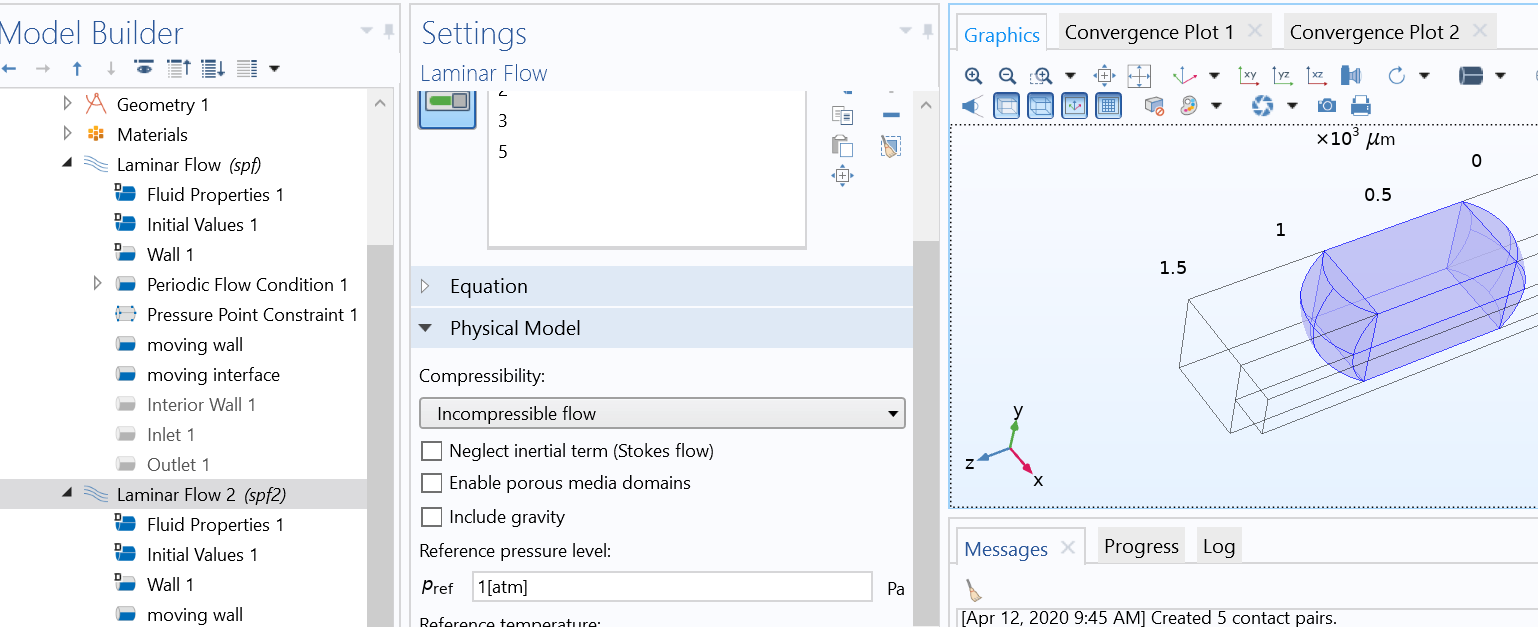Switch to the Convergence Plot 1 tab

pos(1149,32)
